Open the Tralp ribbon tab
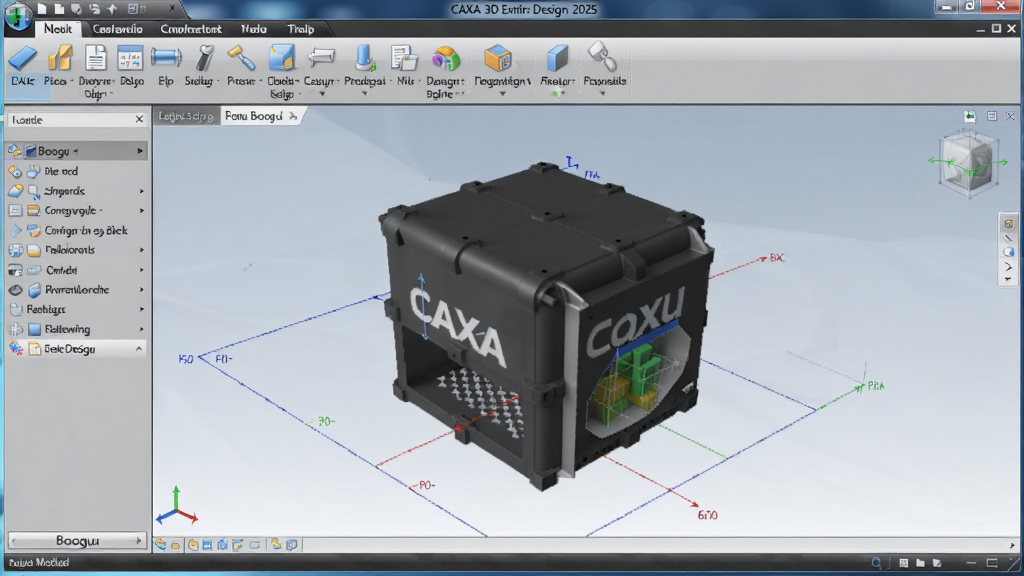The width and height of the screenshot is (1024, 576). pos(300,29)
